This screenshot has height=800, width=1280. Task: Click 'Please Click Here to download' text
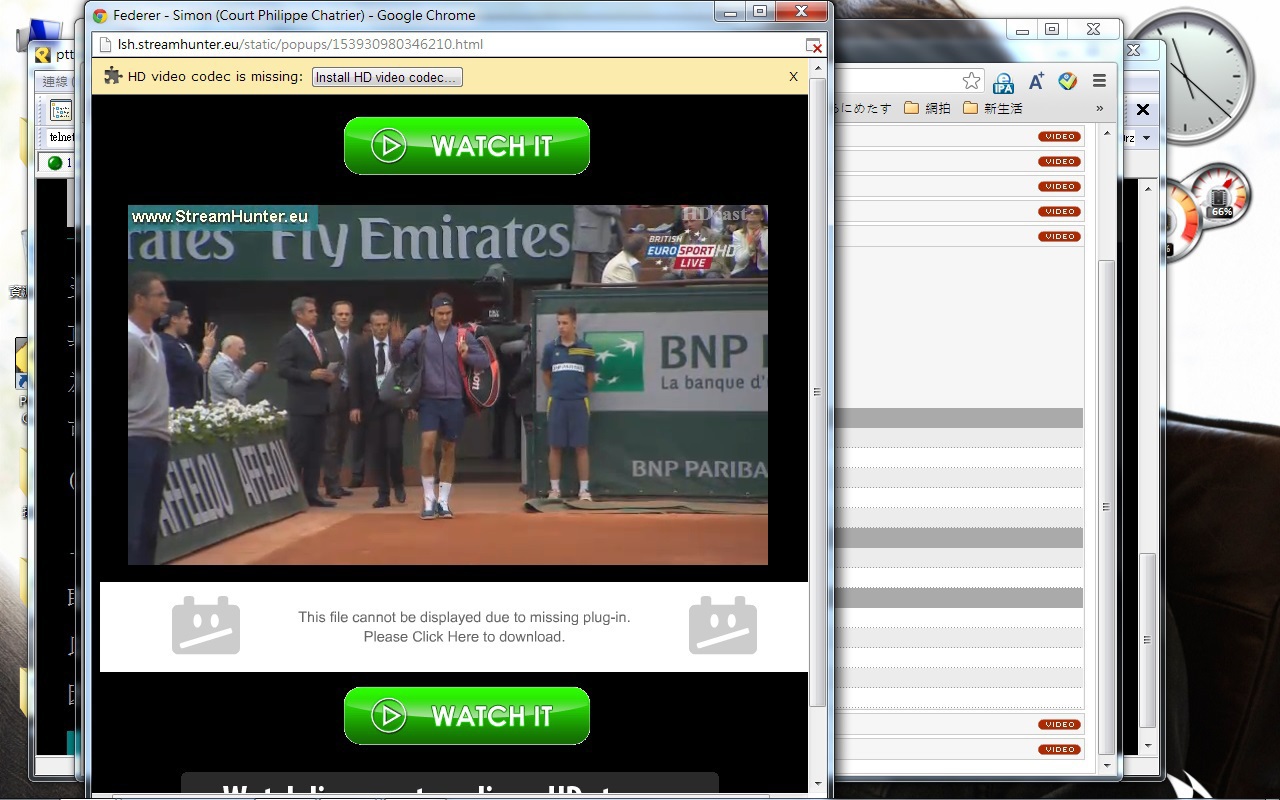(464, 636)
